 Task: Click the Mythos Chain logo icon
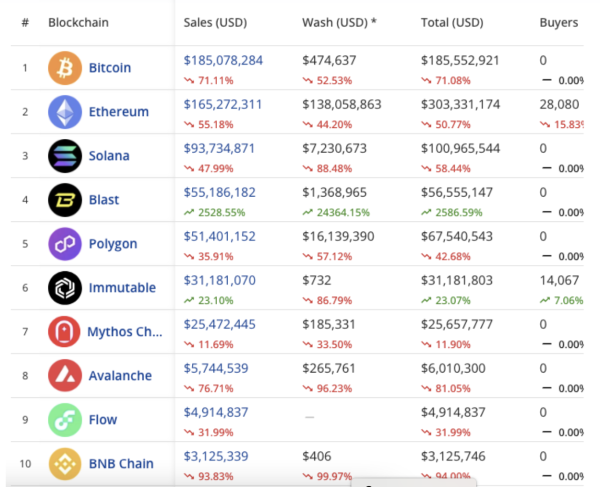(x=64, y=332)
